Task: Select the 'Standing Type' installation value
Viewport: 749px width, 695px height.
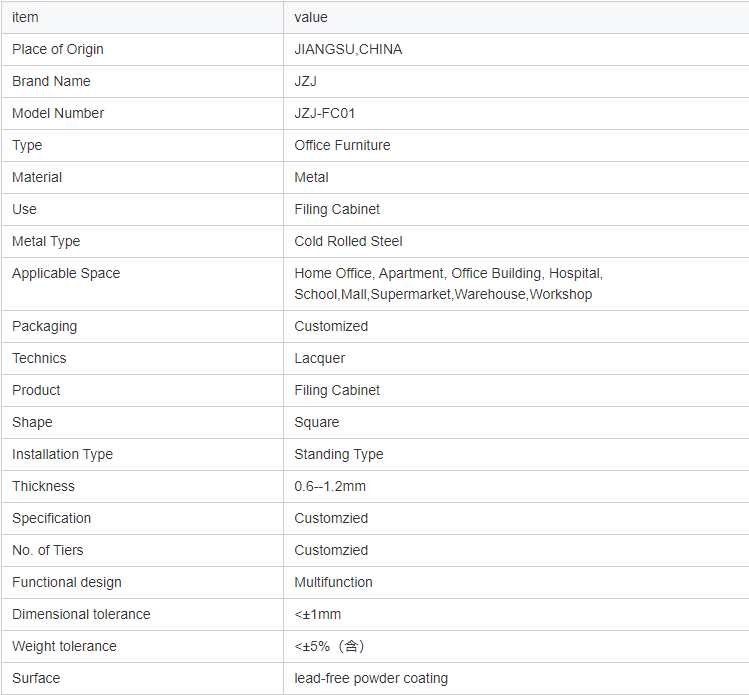Action: pos(339,454)
